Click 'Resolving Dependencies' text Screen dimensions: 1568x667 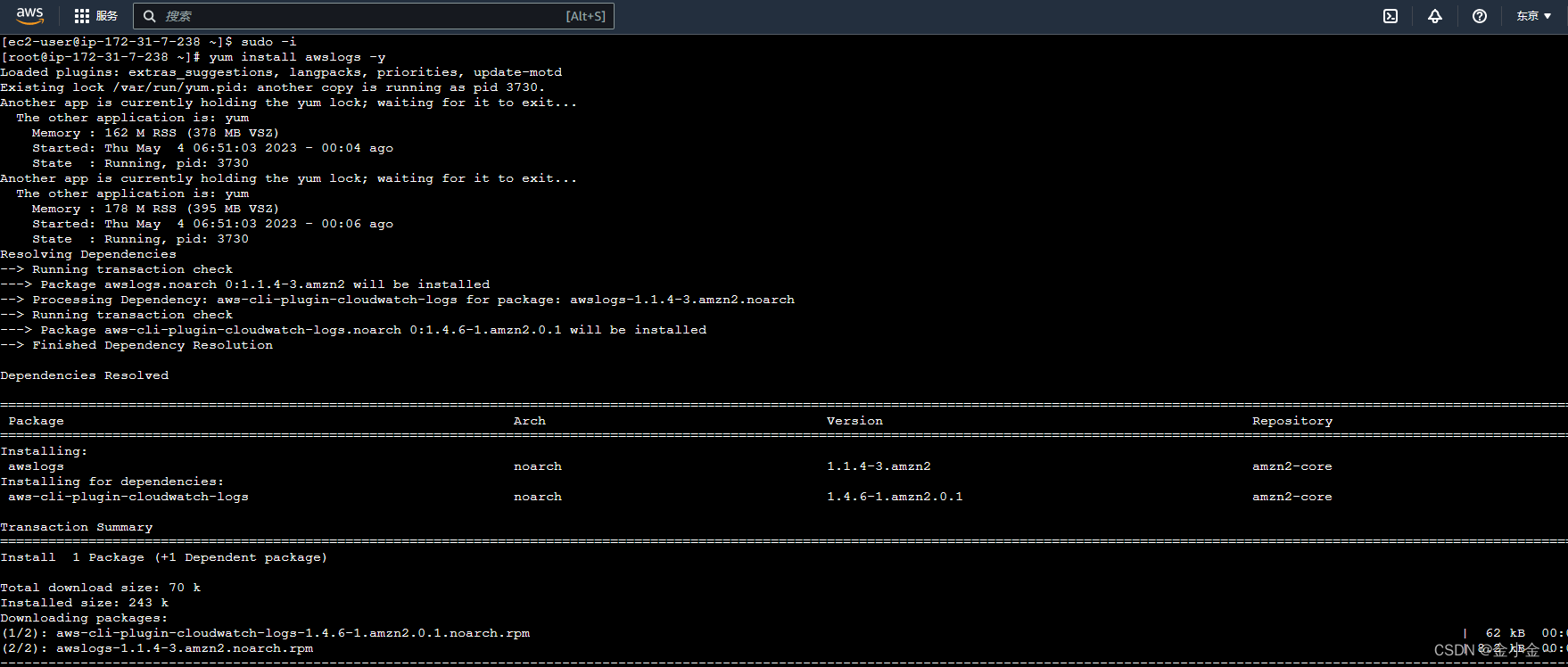point(88,254)
